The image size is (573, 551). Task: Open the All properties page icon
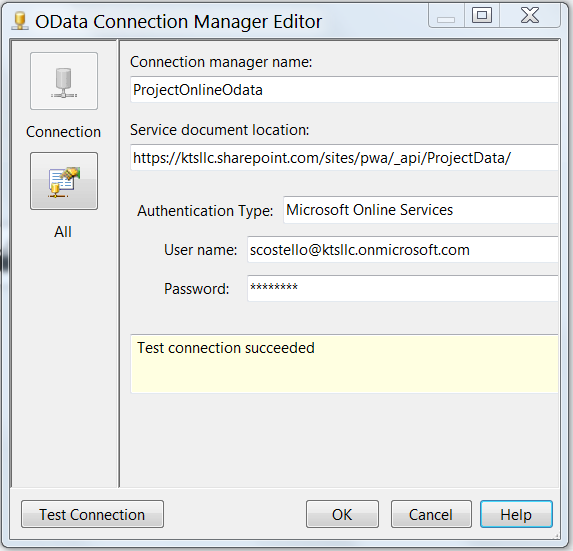point(64,181)
